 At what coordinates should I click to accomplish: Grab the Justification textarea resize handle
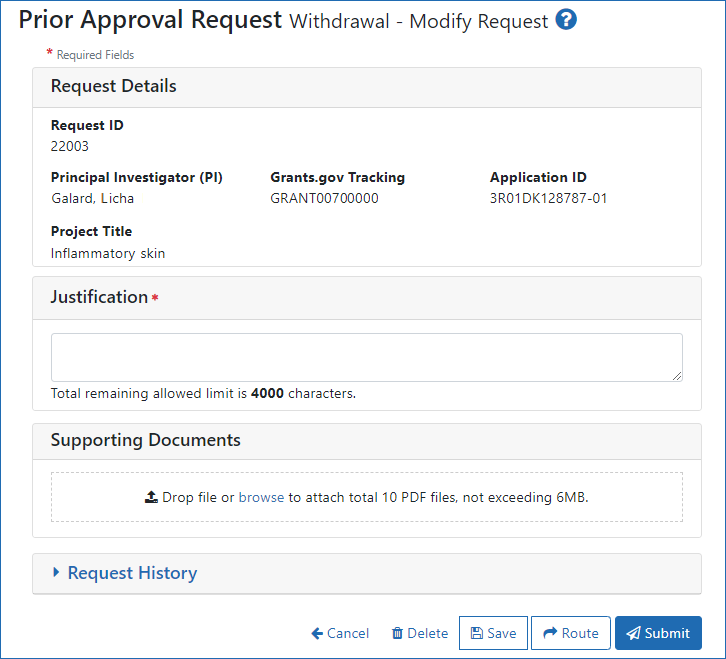click(x=677, y=376)
